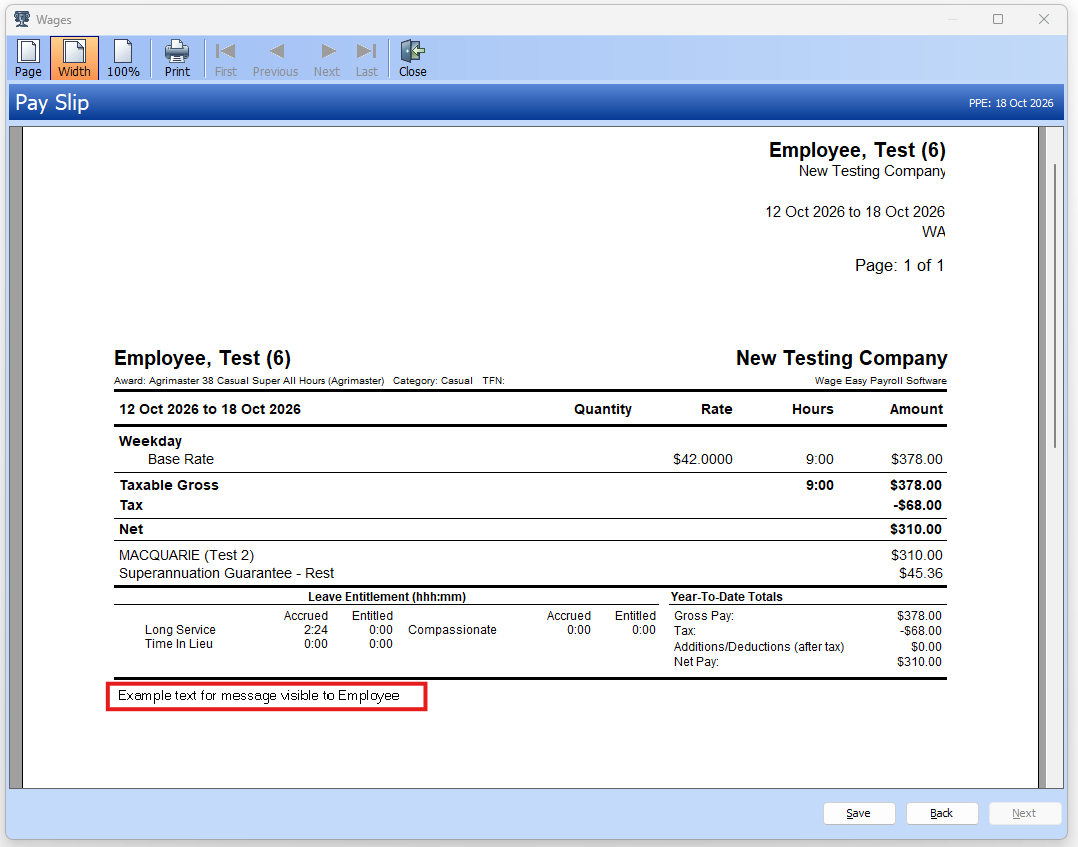Viewport: 1078px width, 847px height.
Task: Click 'Base Rate' row label
Action: click(x=181, y=459)
